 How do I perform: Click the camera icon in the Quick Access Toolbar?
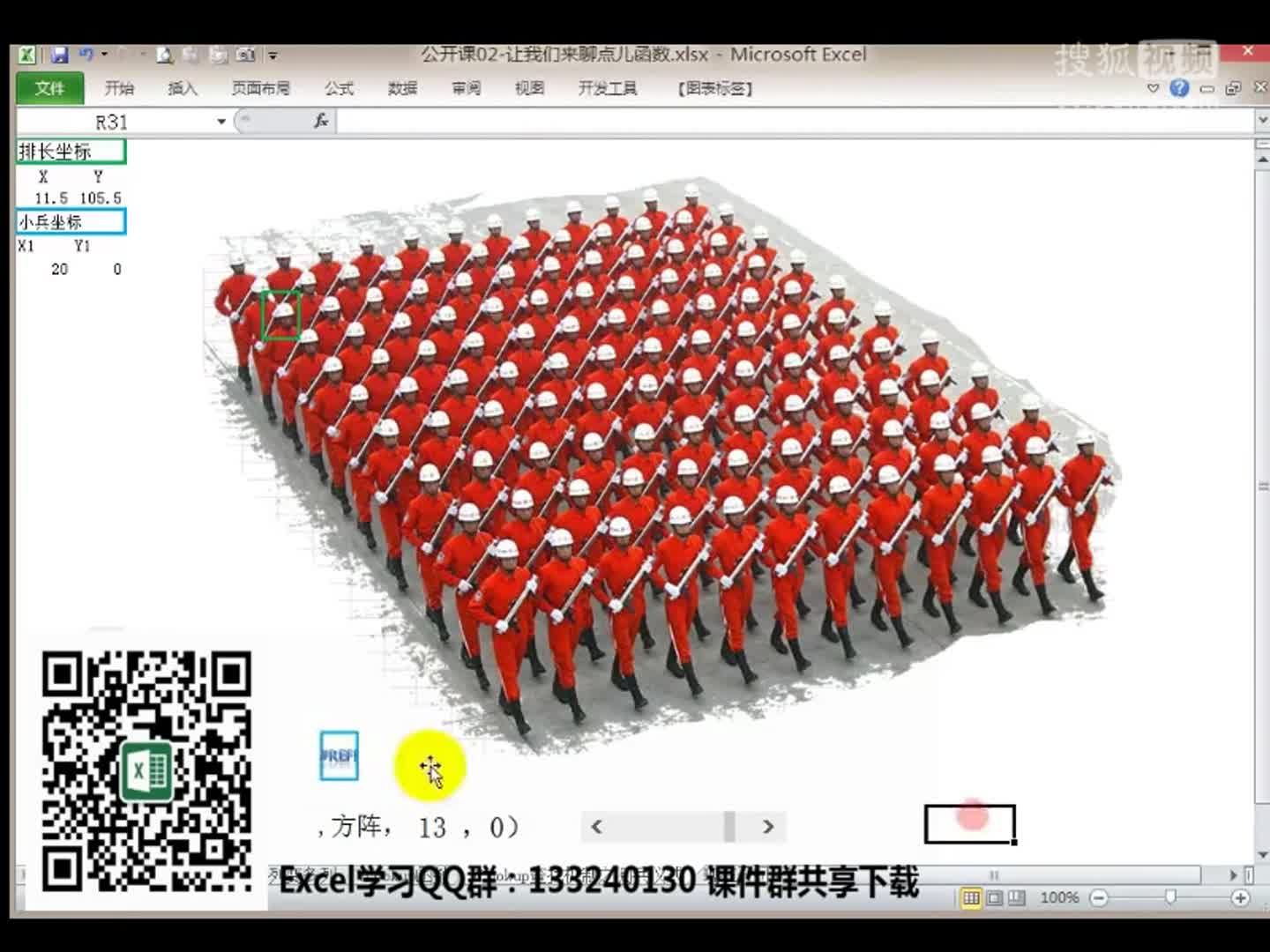[x=245, y=55]
